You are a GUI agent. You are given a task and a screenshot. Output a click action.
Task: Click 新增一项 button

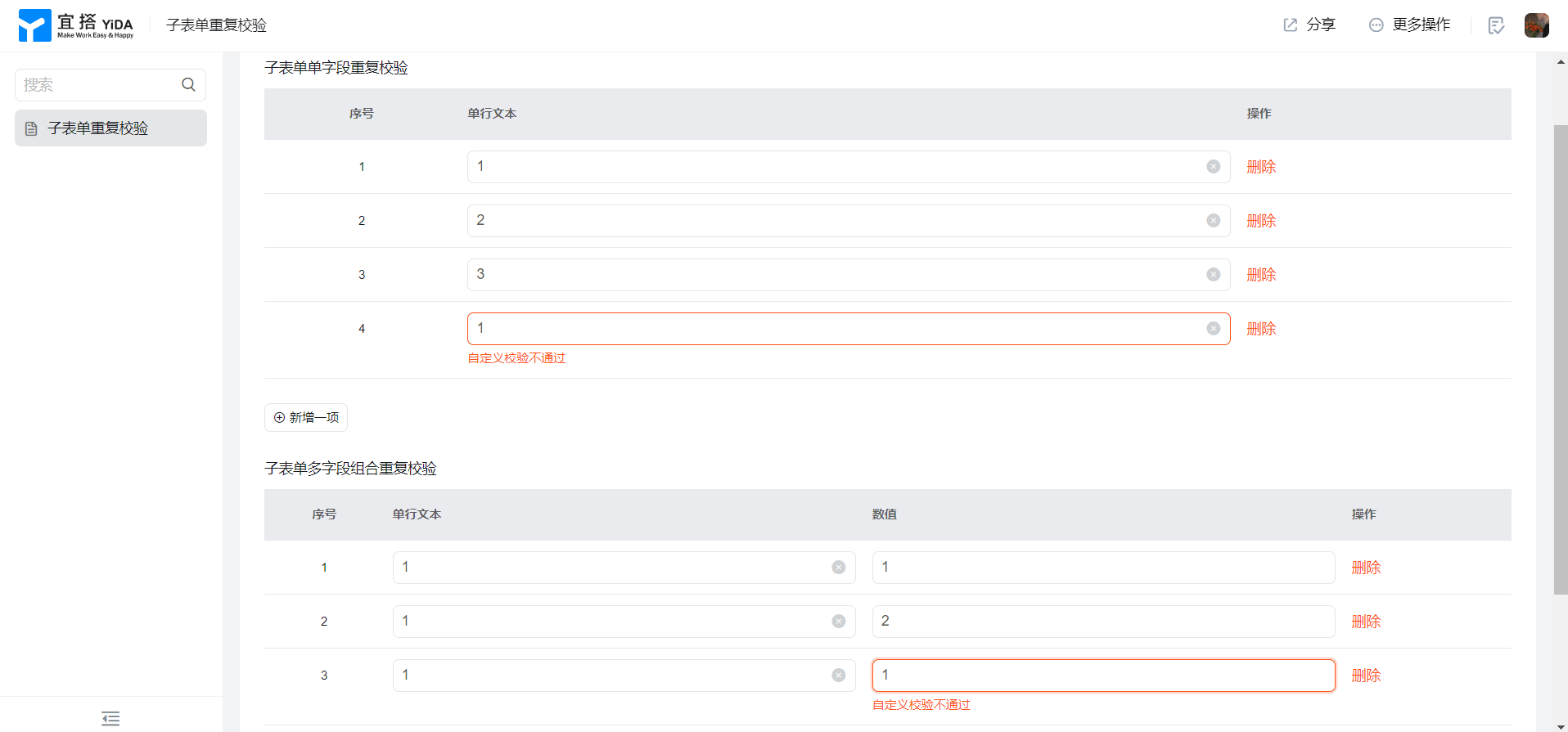(306, 417)
